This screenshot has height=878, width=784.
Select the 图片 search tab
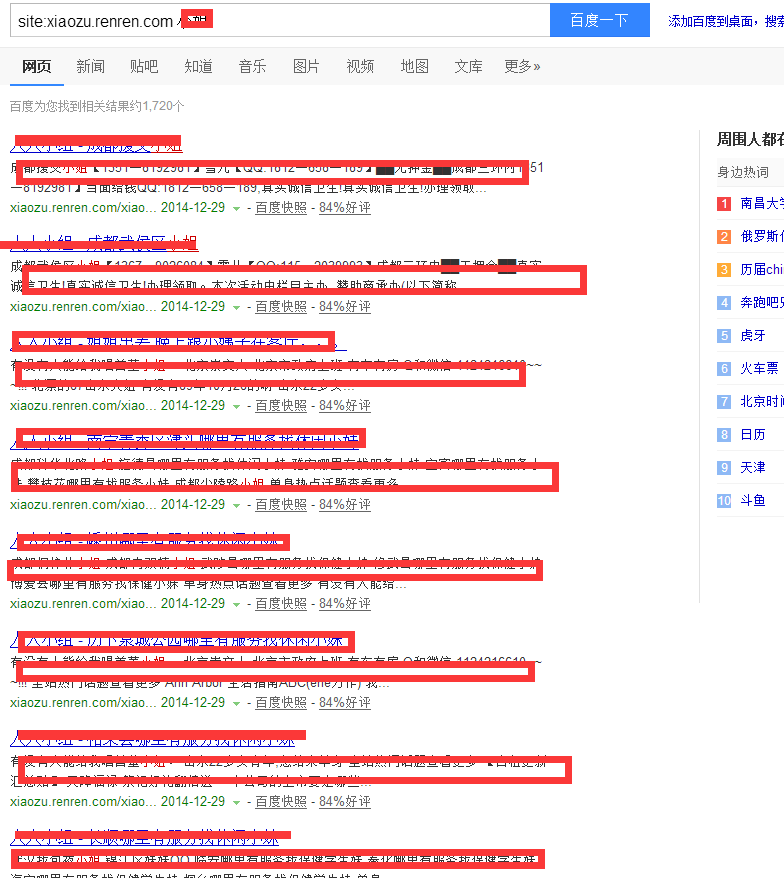[x=306, y=67]
